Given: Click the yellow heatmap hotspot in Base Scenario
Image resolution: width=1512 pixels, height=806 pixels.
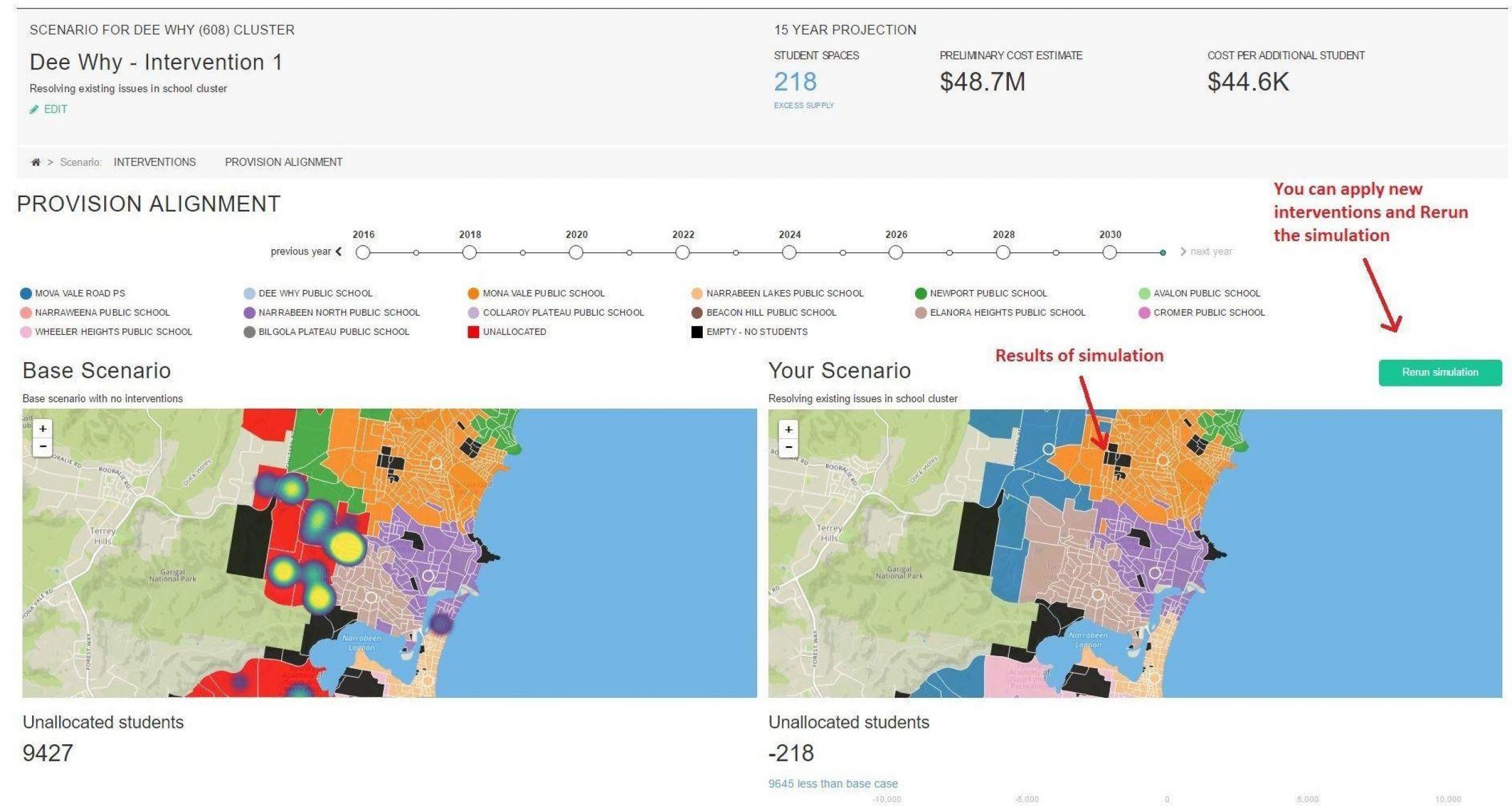Looking at the screenshot, I should tap(346, 545).
